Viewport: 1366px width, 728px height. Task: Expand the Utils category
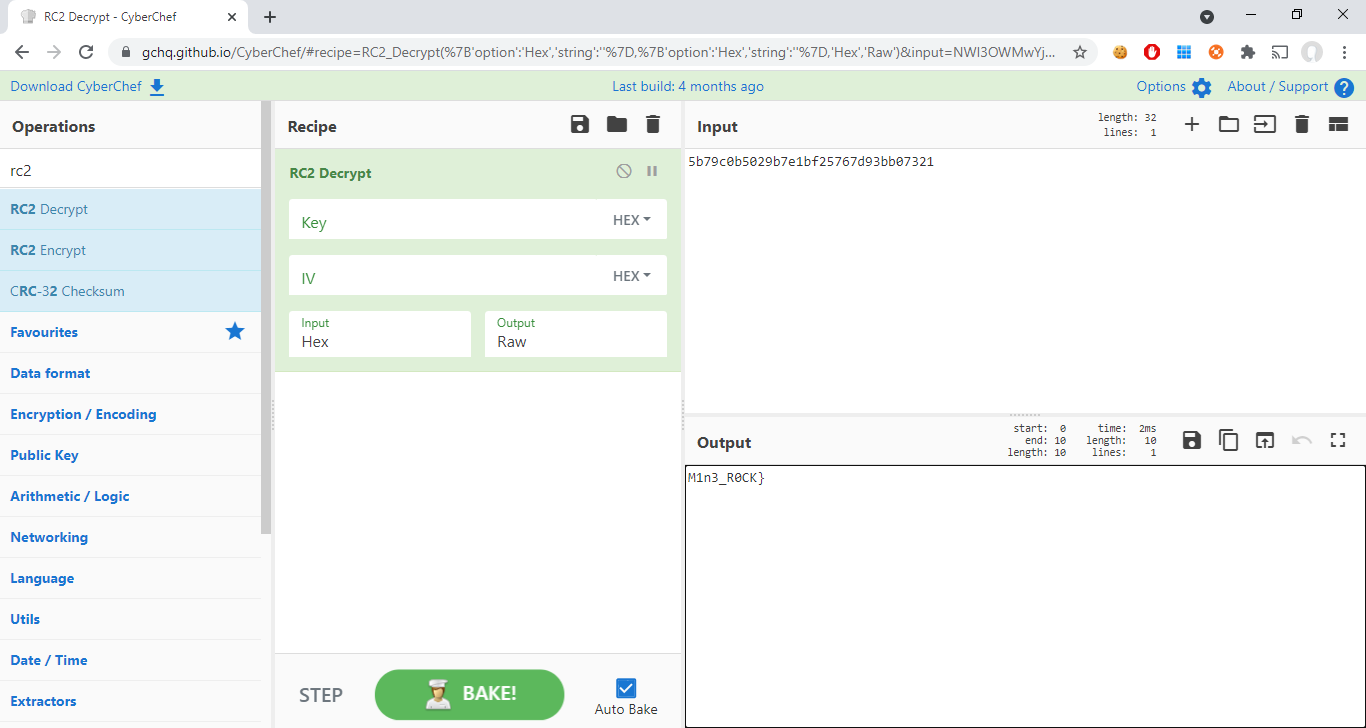130,619
